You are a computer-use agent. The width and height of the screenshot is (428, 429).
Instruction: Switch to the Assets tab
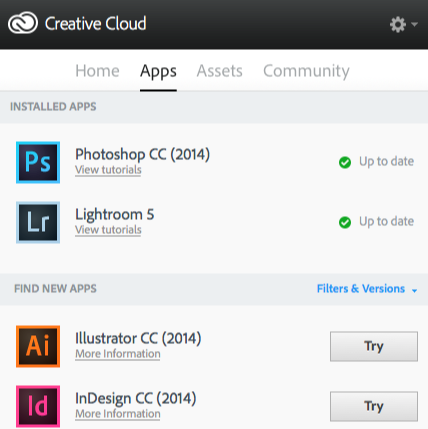(x=220, y=71)
